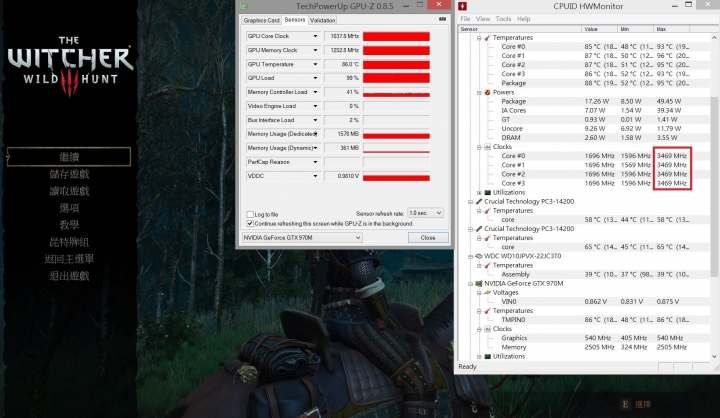Click the GPU Core Clock red graph
The height and width of the screenshot is (418, 720).
coord(396,36)
